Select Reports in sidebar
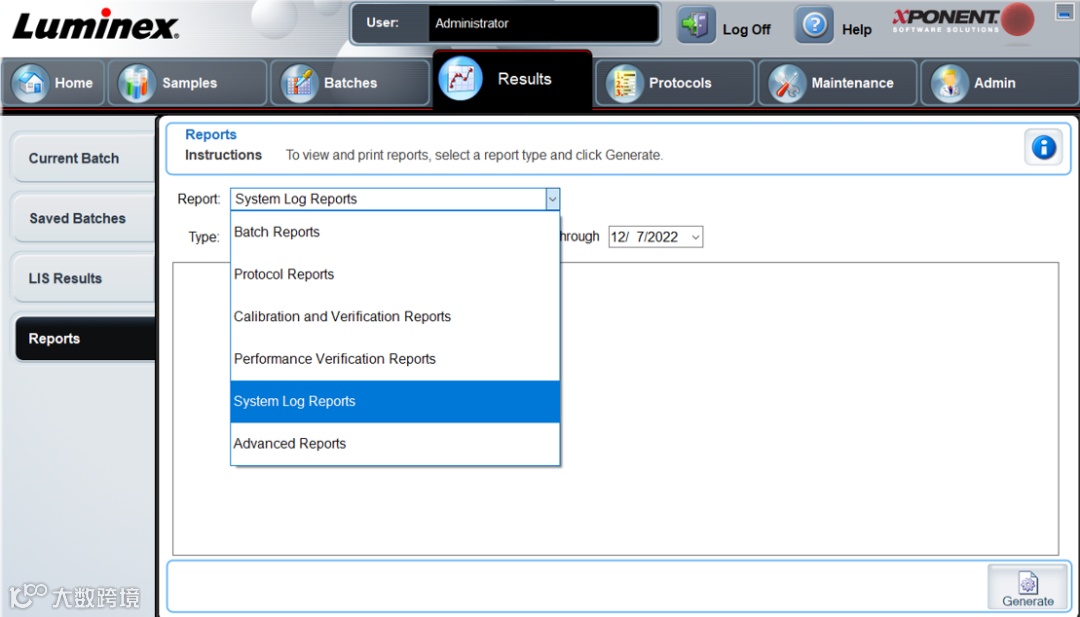1080x617 pixels. pos(85,339)
